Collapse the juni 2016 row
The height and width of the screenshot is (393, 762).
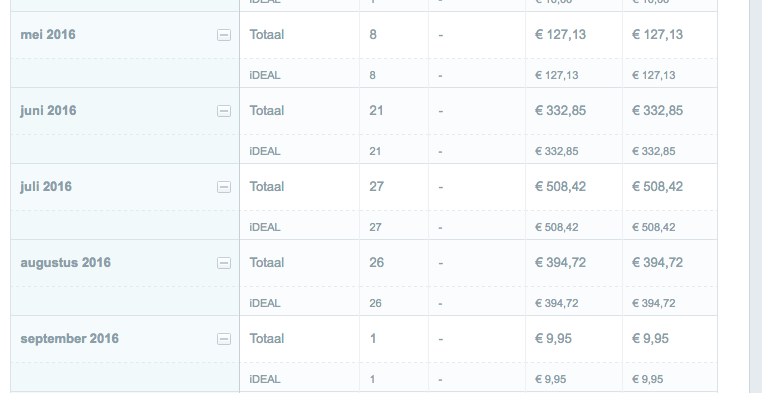pyautogui.click(x=224, y=111)
